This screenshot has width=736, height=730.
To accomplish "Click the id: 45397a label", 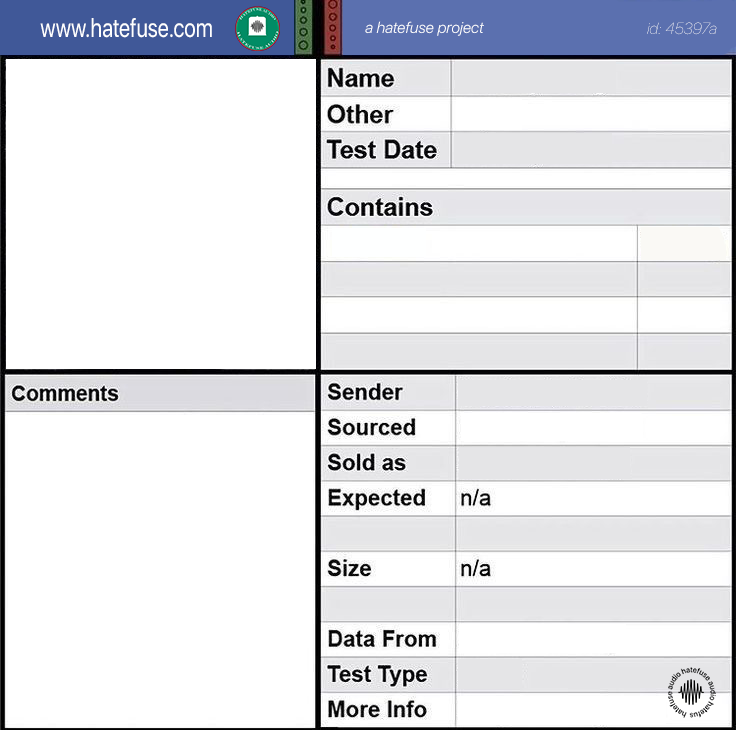I will point(681,28).
